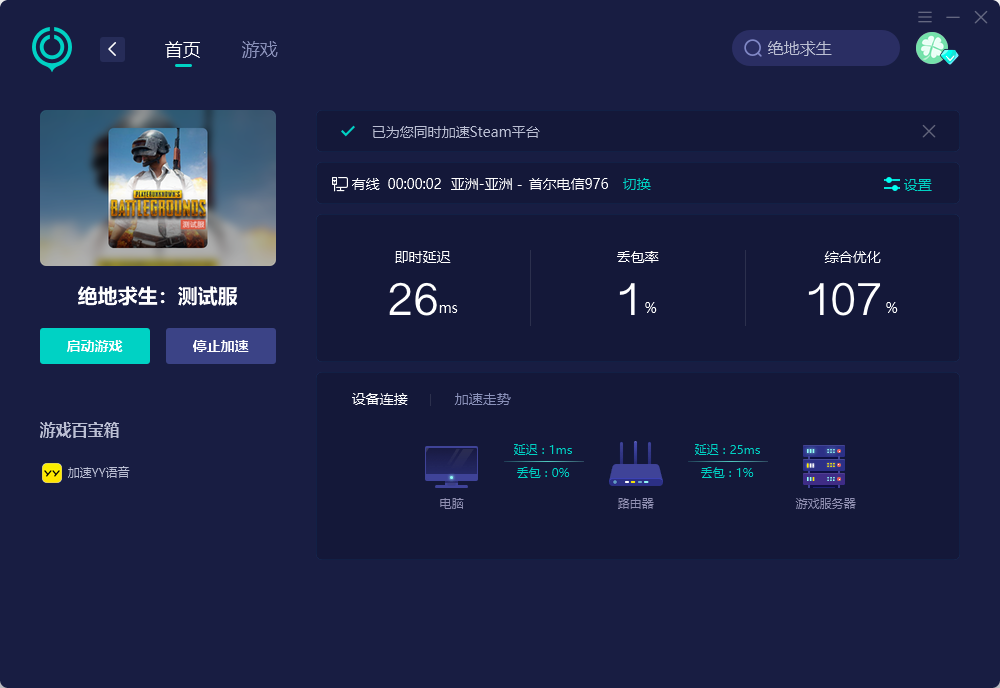
Task: Minimize the accelerator window
Action: coord(953,17)
